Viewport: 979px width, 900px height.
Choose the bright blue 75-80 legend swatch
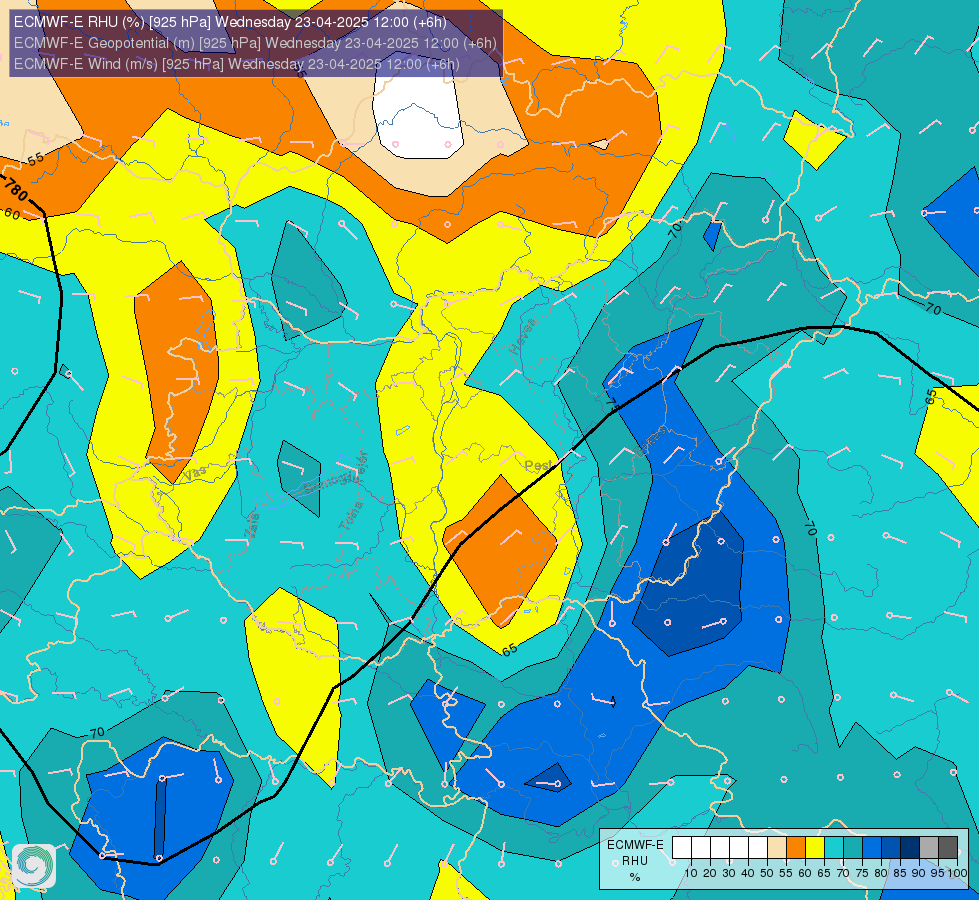pos(872,848)
